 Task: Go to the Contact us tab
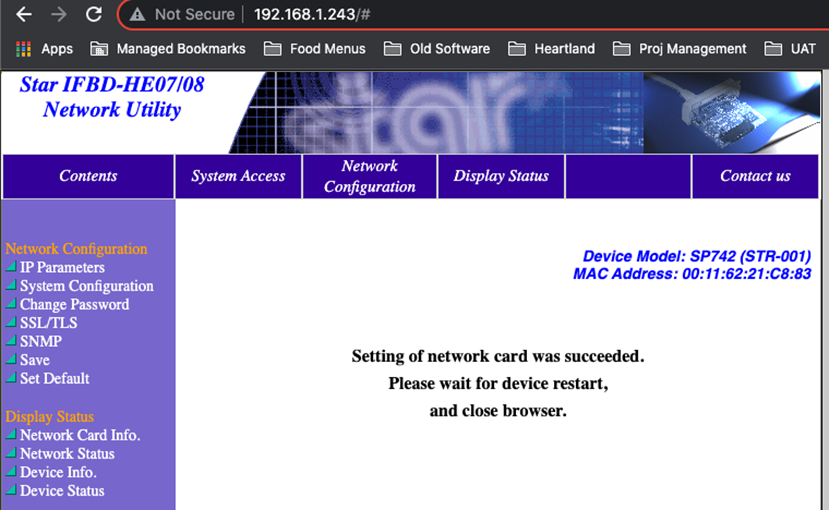(x=755, y=176)
